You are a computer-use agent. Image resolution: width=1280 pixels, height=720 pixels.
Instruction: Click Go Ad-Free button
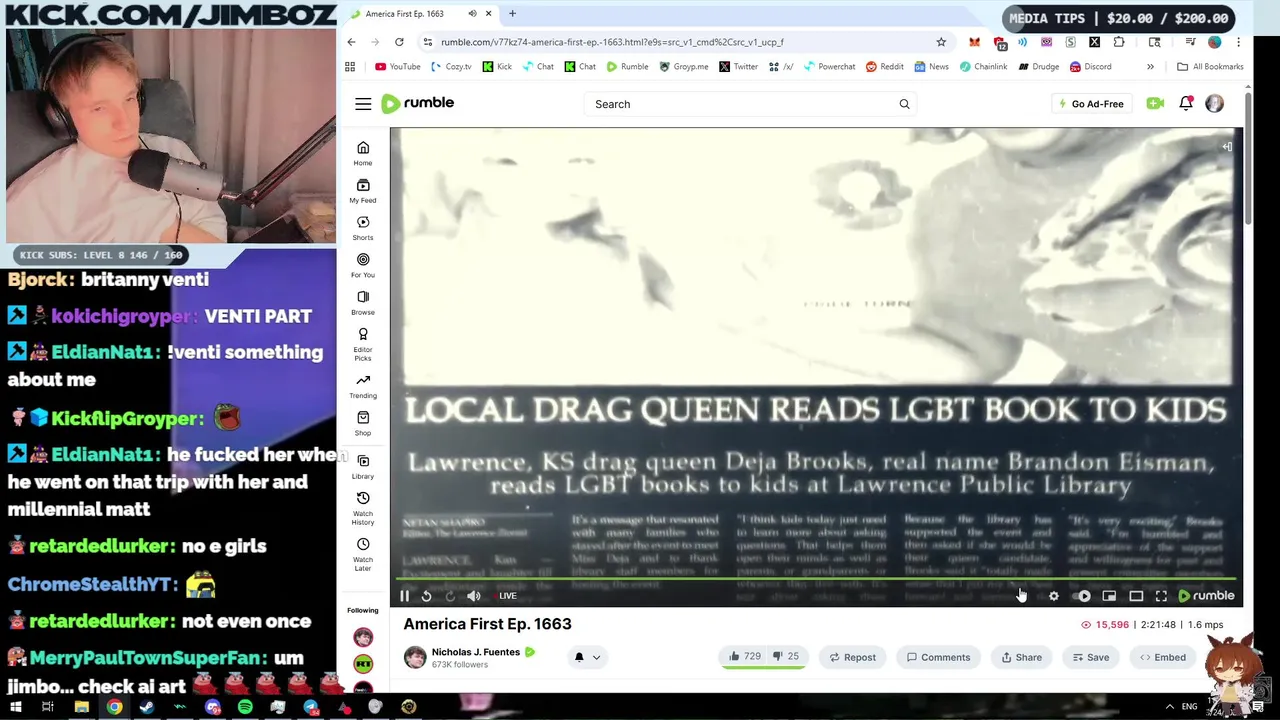coord(1092,104)
